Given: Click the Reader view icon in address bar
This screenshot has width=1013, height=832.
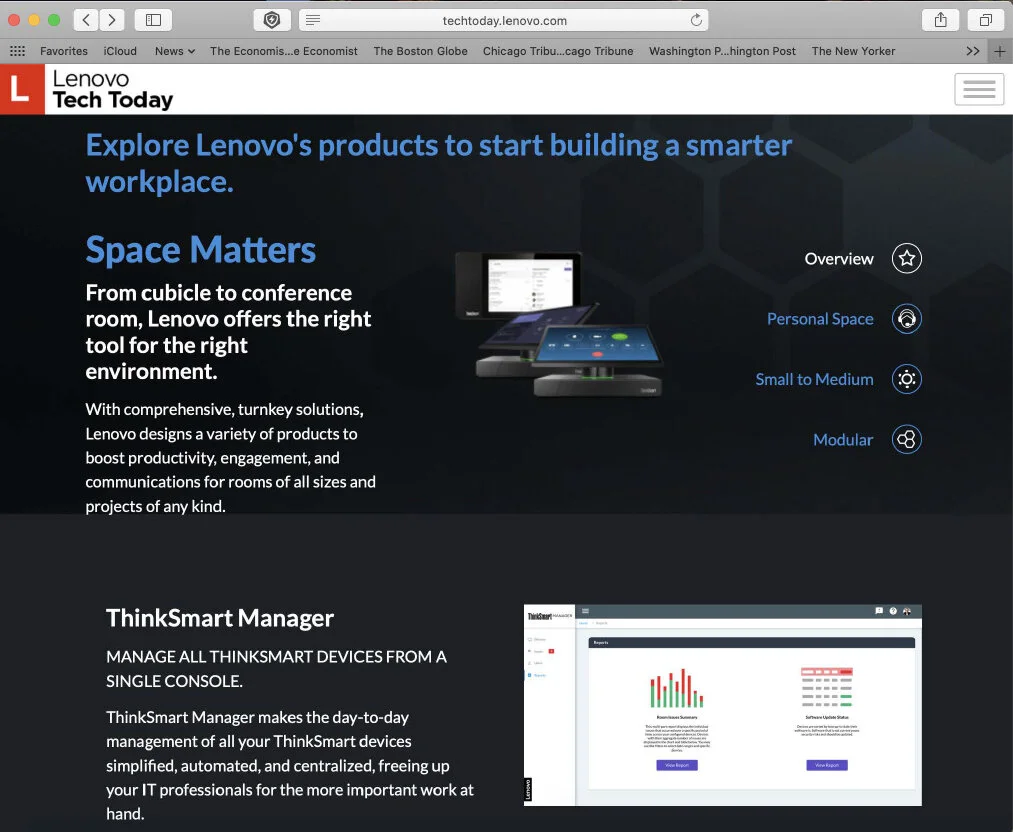Looking at the screenshot, I should click(x=313, y=20).
